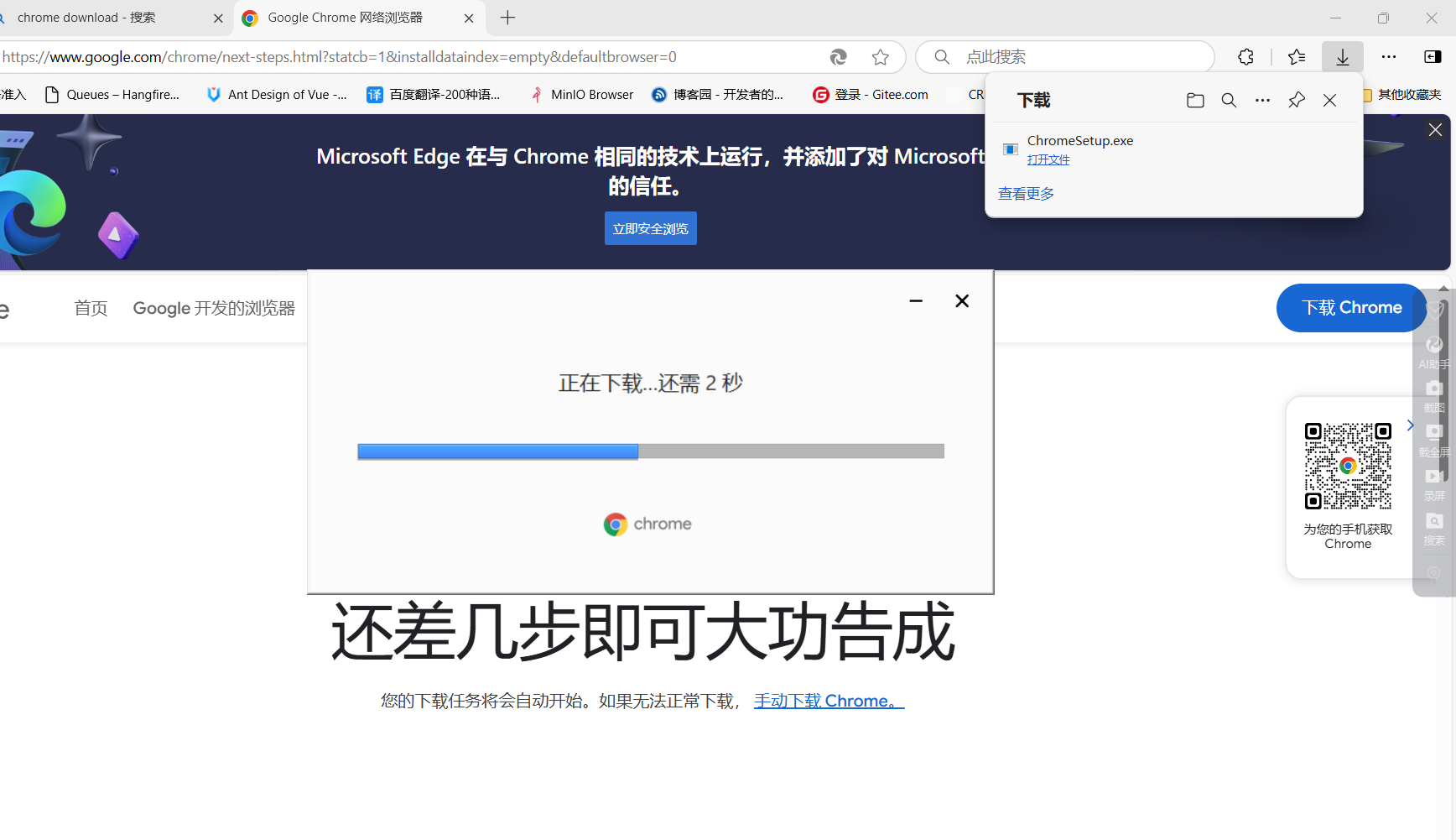Screen dimensions: 1456x840
Task: Open downloads folder icon in panel
Action: coord(1195,101)
